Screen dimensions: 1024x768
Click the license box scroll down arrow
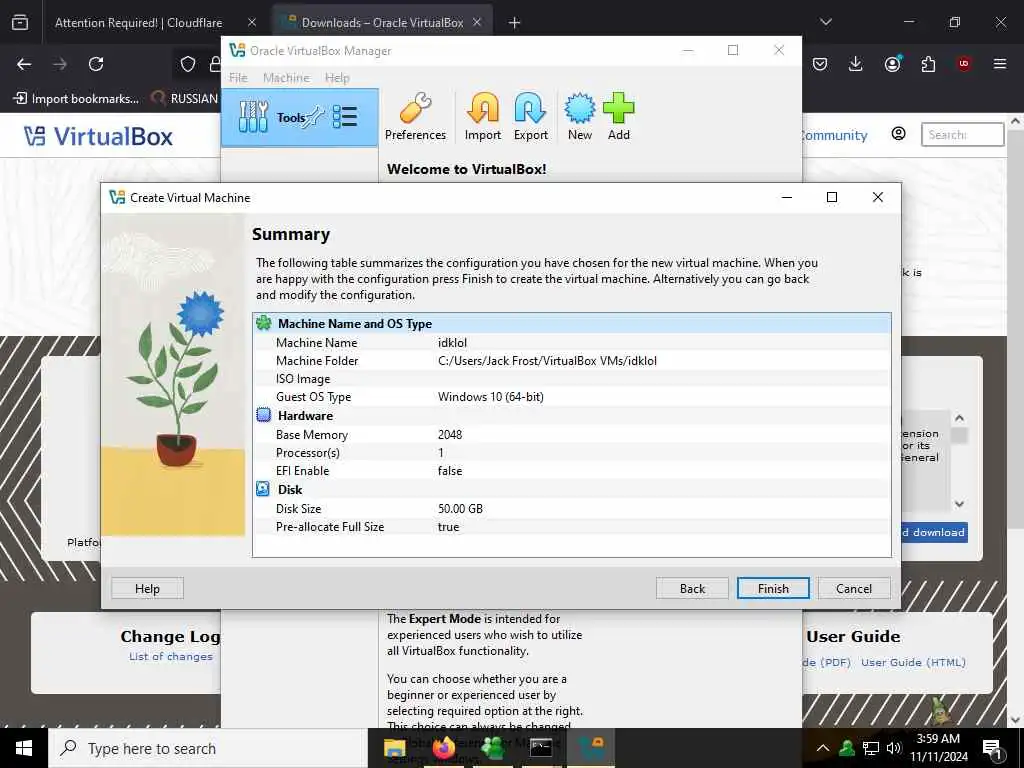pos(959,504)
